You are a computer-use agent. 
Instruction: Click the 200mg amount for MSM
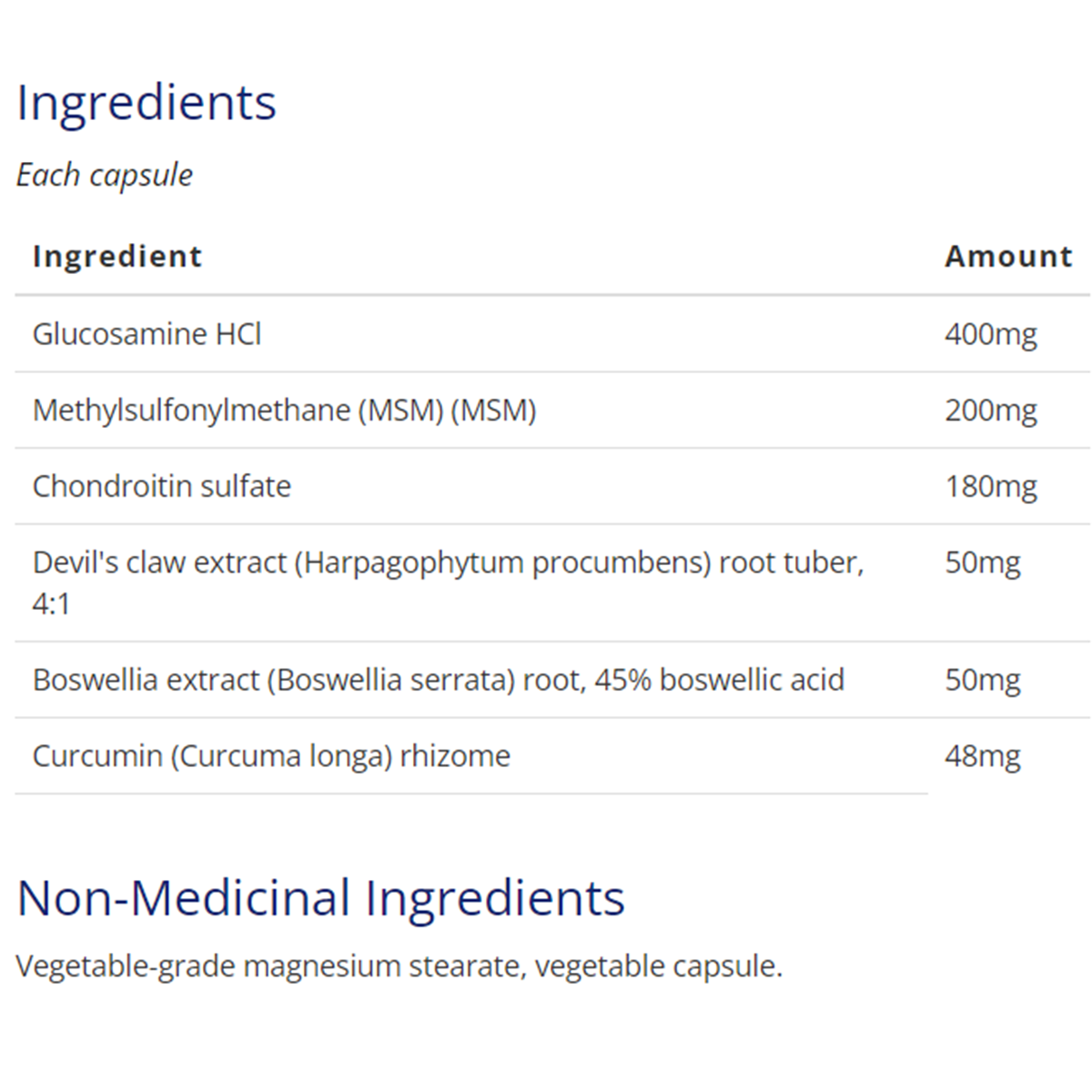[x=990, y=410]
